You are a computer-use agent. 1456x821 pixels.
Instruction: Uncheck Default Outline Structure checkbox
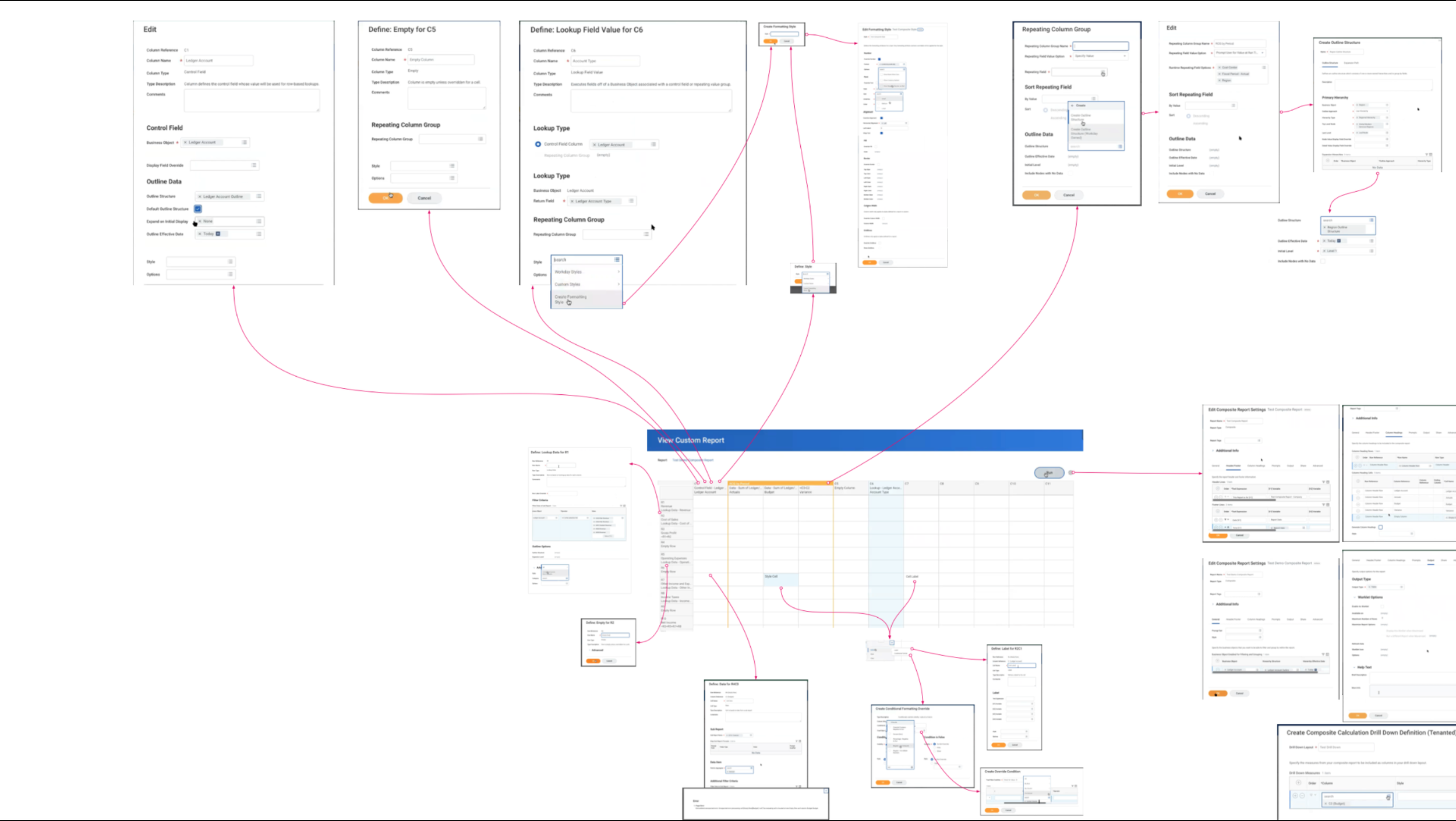(198, 209)
